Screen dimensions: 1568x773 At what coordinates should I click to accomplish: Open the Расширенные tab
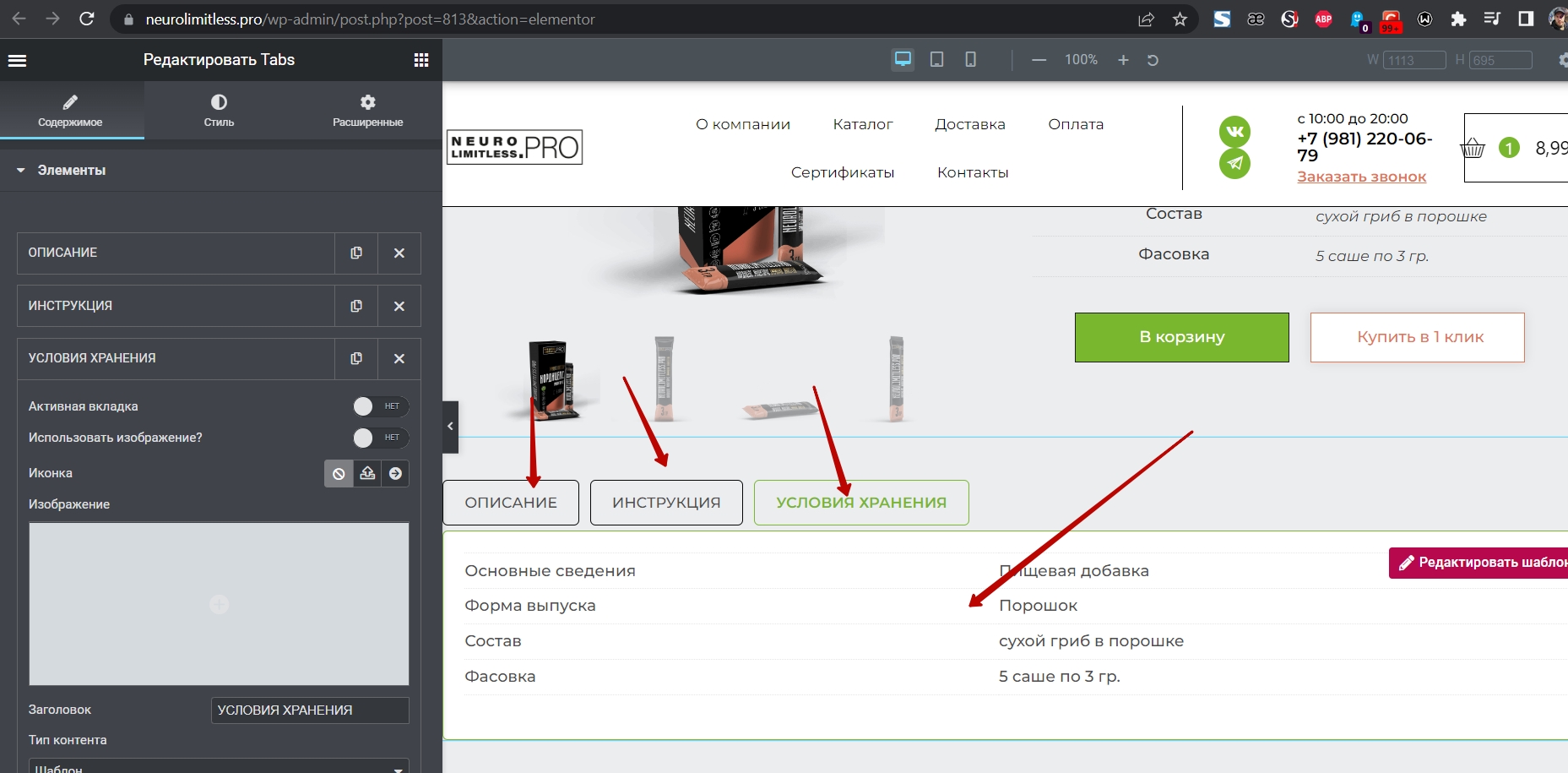(x=367, y=110)
